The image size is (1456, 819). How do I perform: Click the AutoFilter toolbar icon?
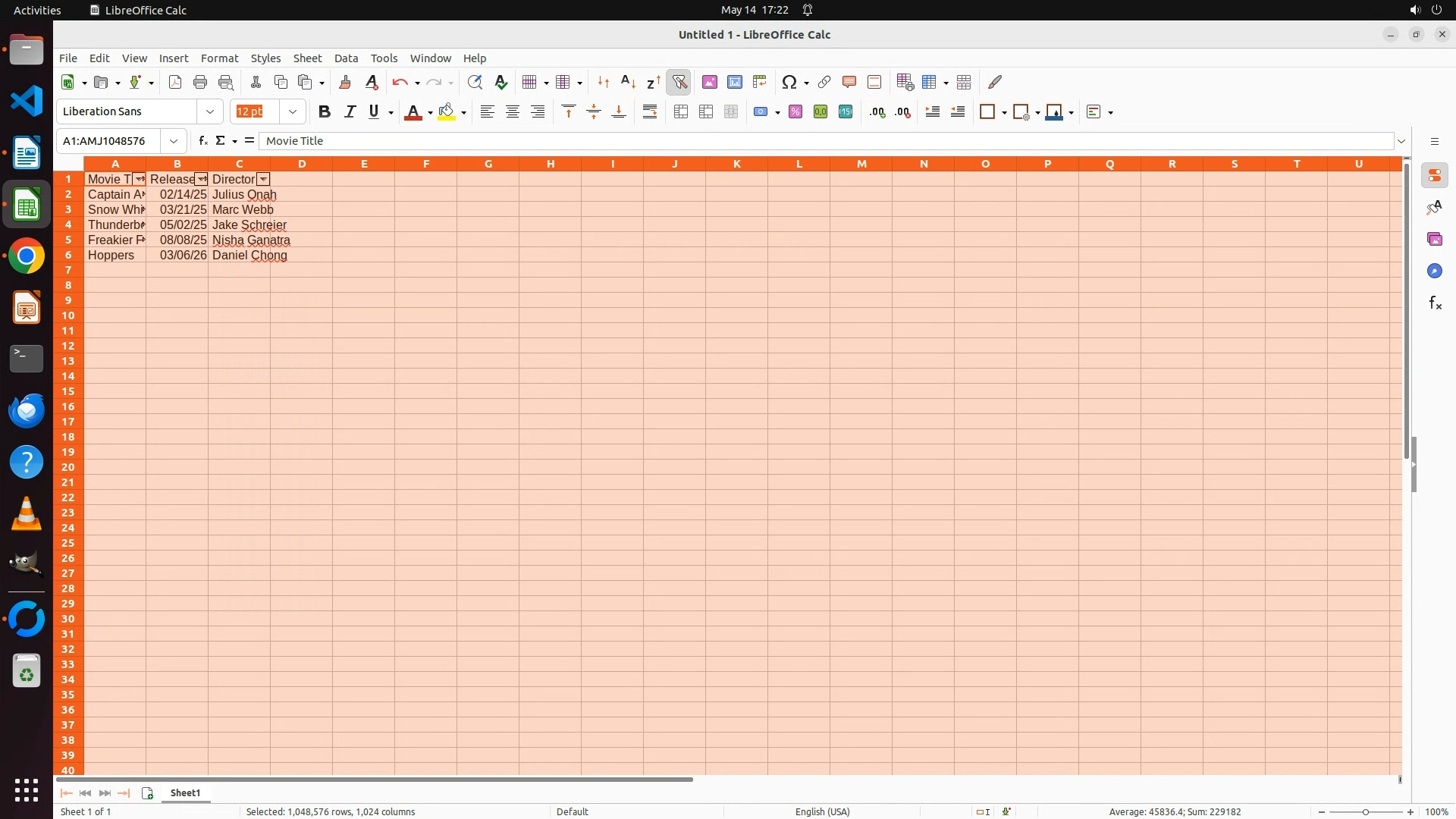point(679,82)
